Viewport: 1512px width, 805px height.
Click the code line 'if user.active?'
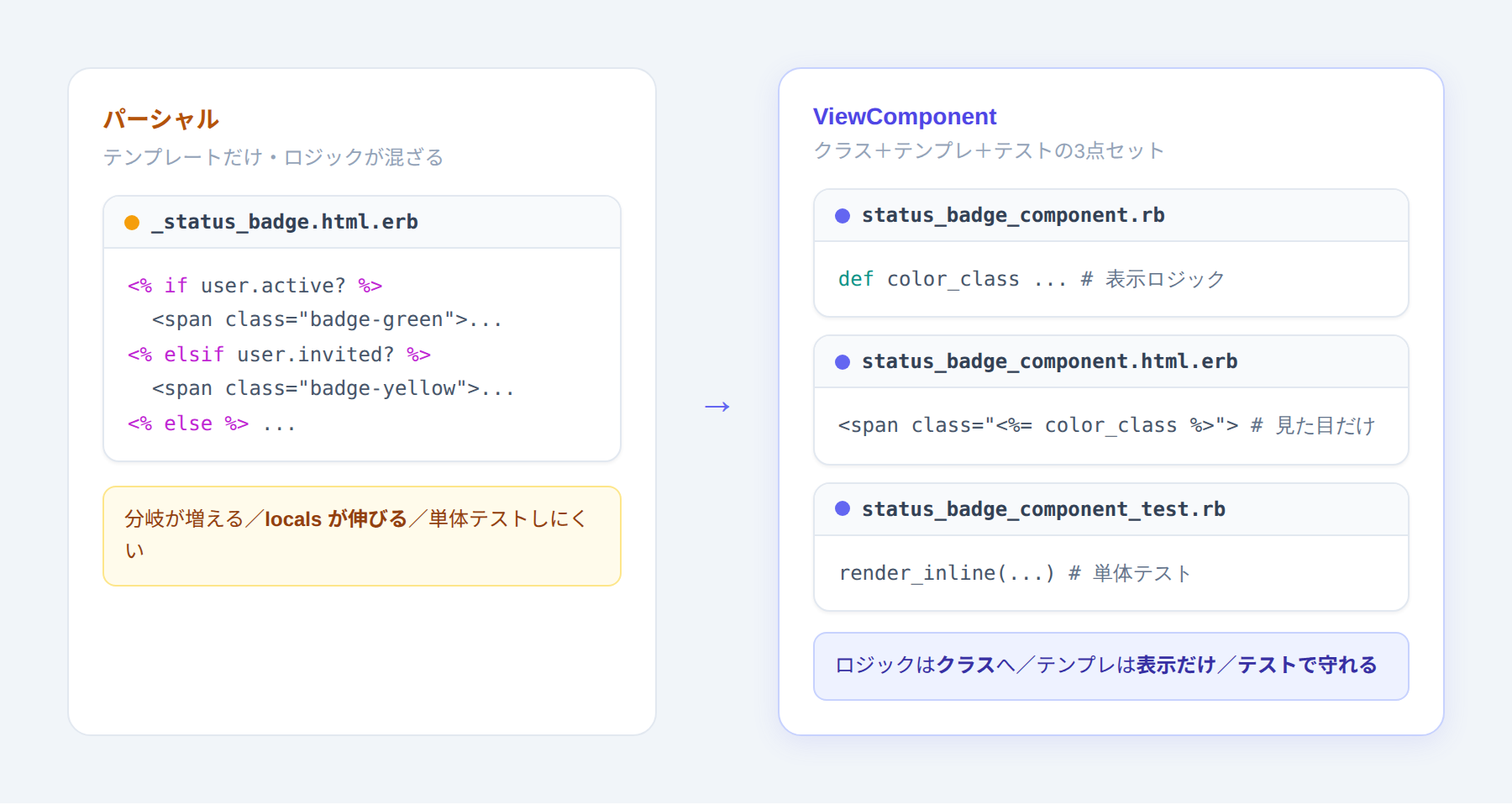click(x=255, y=286)
